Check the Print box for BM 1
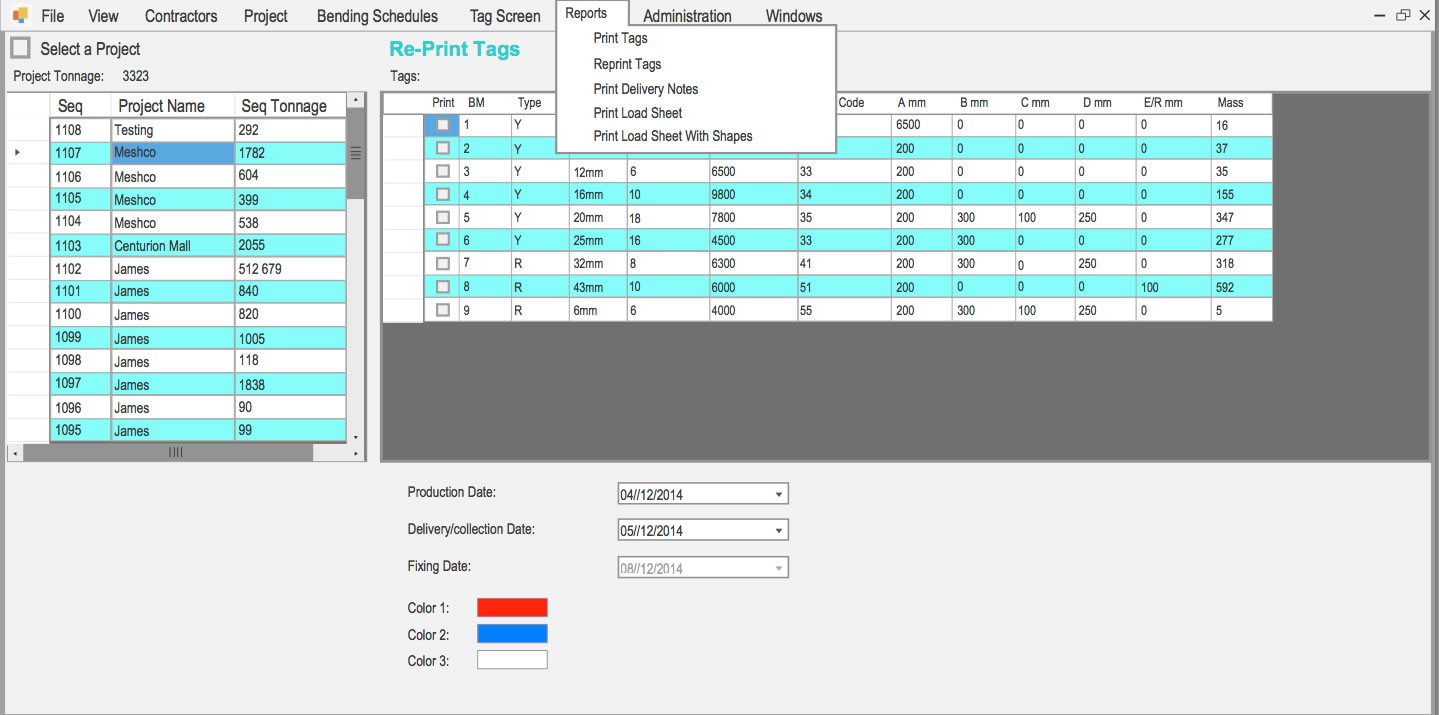The height and width of the screenshot is (715, 1439). [x=442, y=124]
